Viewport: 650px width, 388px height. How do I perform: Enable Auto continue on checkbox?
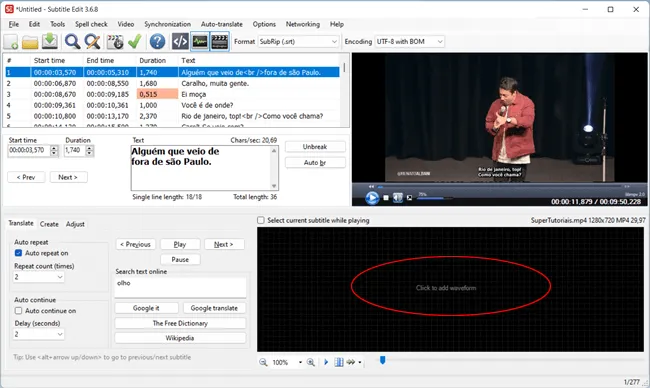click(18, 310)
